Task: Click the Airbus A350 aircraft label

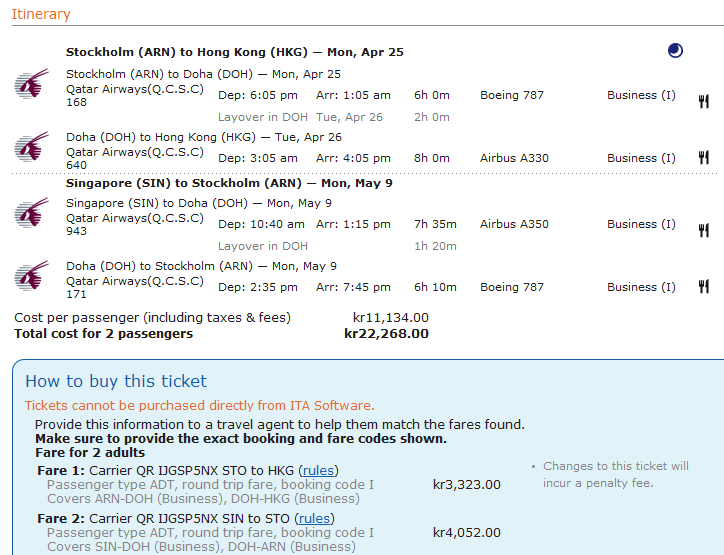Action: click(x=514, y=224)
